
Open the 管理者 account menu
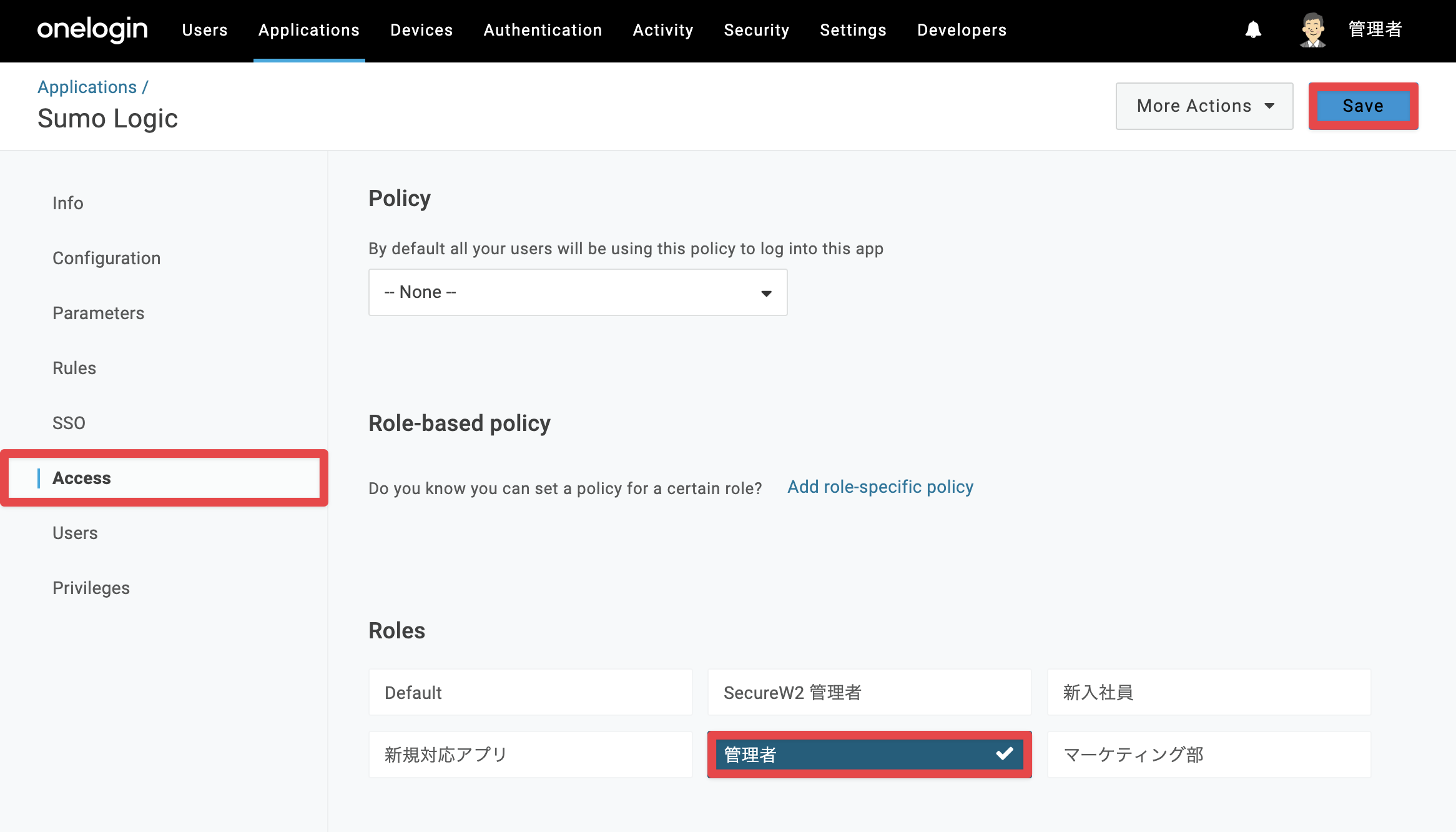pyautogui.click(x=1375, y=29)
